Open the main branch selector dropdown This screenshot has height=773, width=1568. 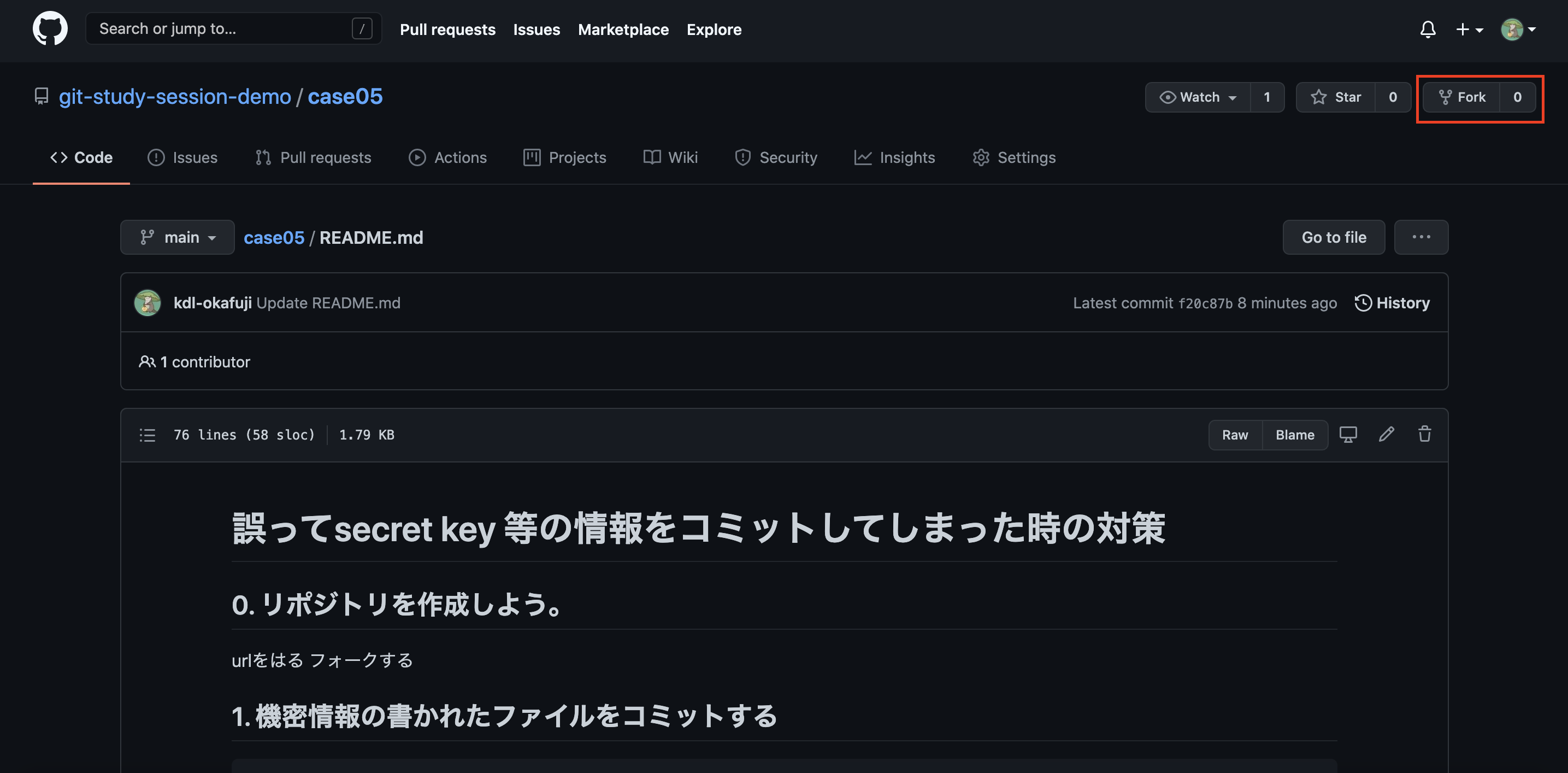tap(177, 237)
